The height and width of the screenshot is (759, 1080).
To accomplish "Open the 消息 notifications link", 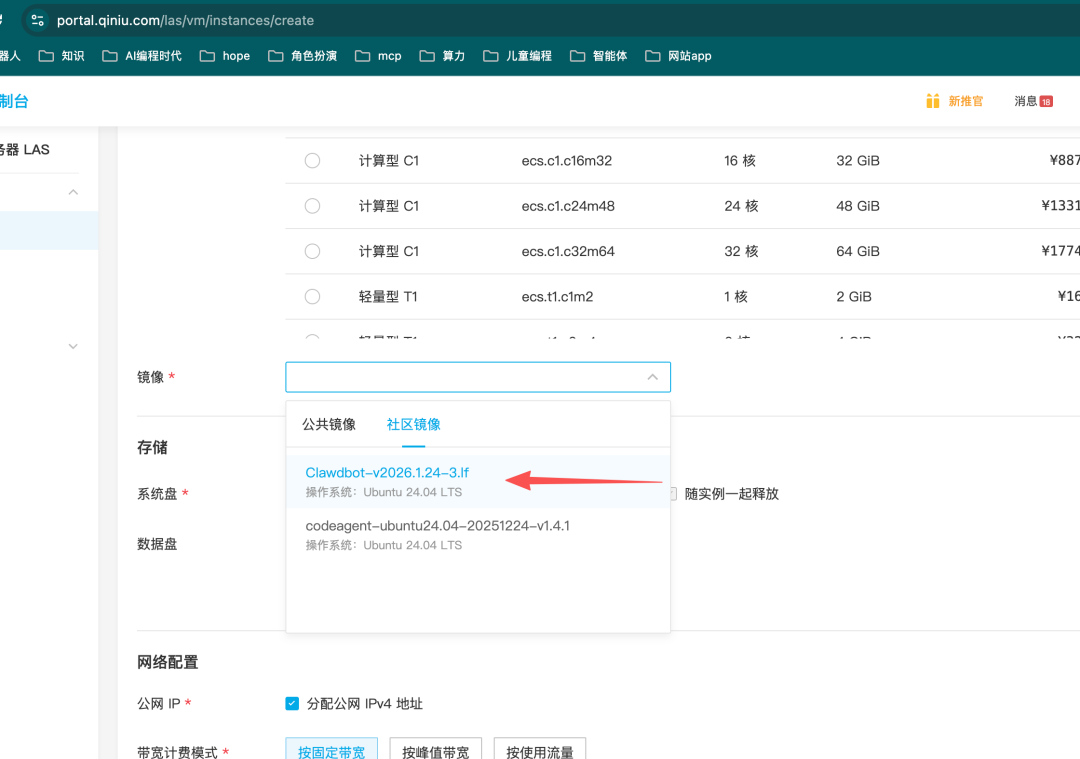I will tap(1025, 101).
